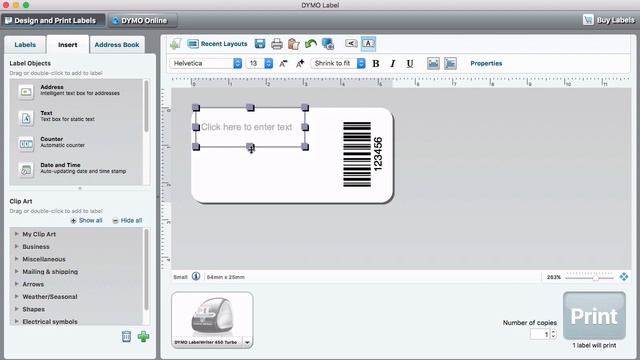Open the font size 13 dropdown
The width and height of the screenshot is (640, 360).
(268, 63)
